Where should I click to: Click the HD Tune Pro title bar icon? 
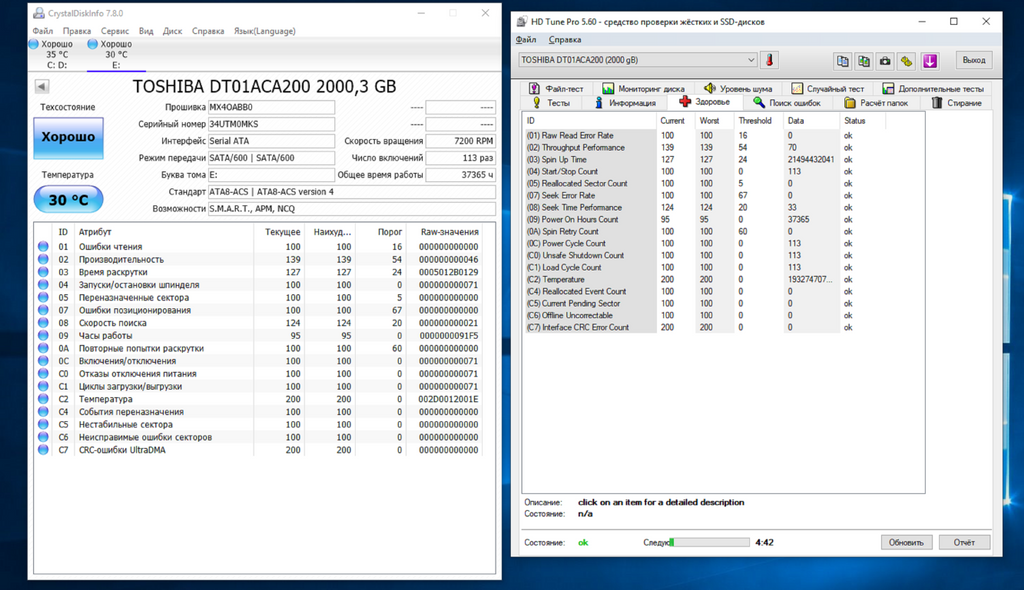point(522,22)
